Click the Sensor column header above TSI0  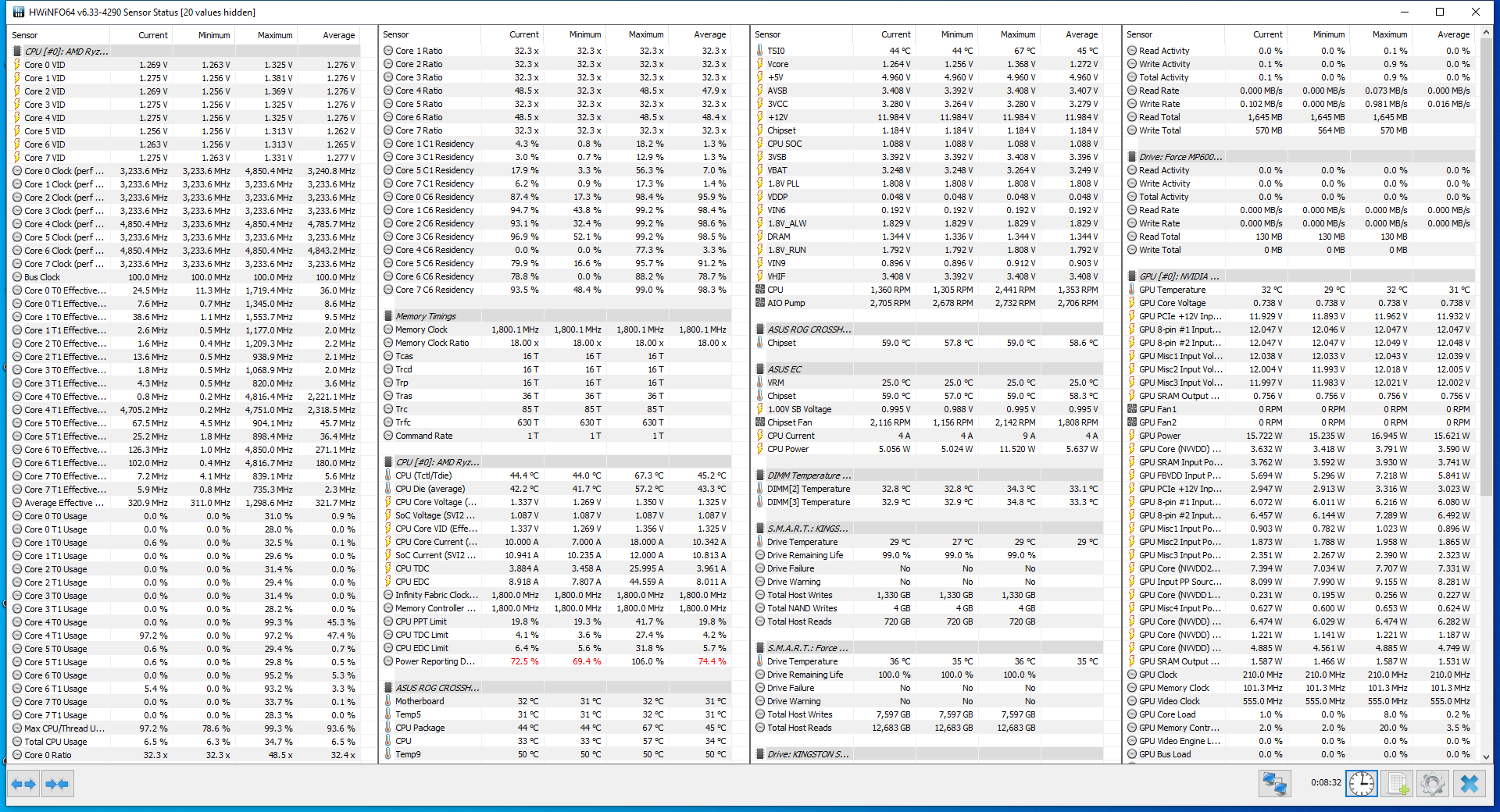[x=802, y=34]
